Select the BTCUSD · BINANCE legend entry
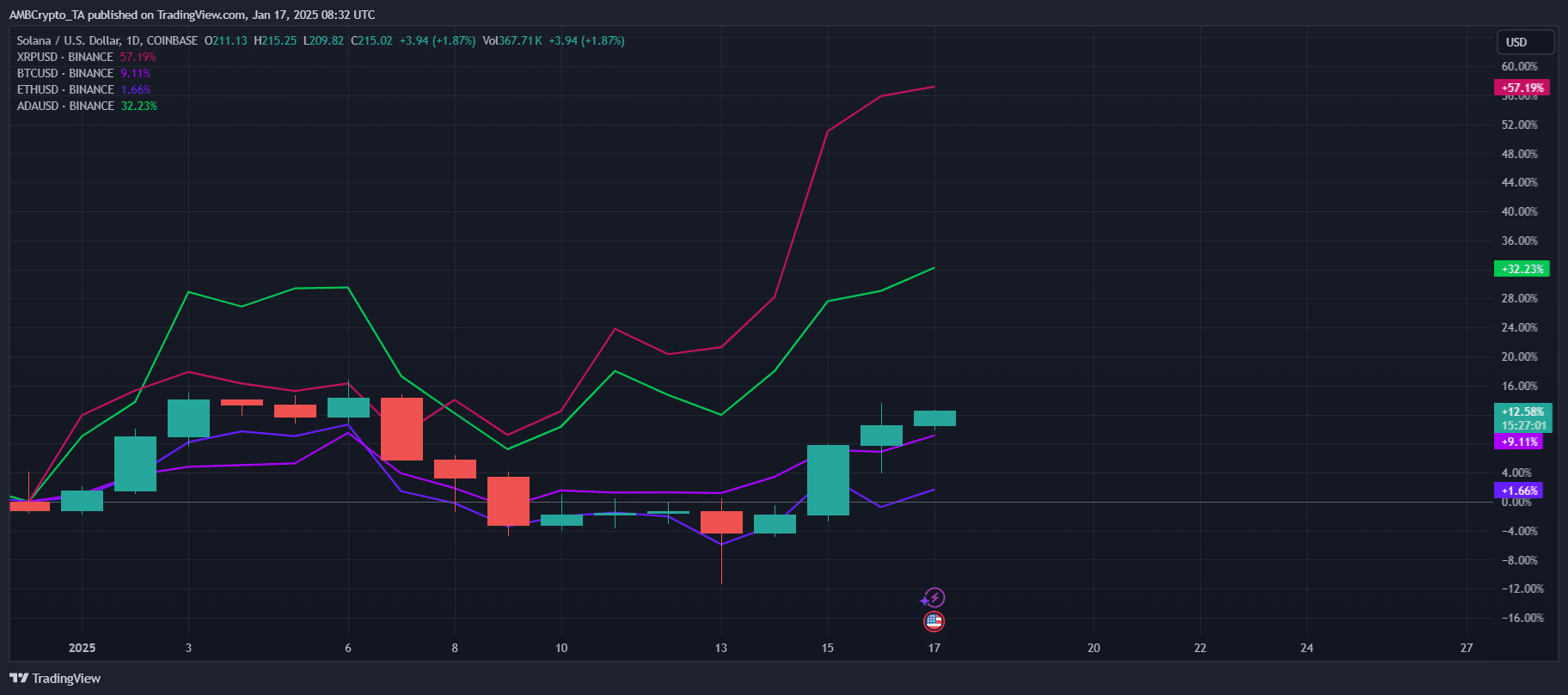Viewport: 1568px width, 695px height. [x=65, y=73]
